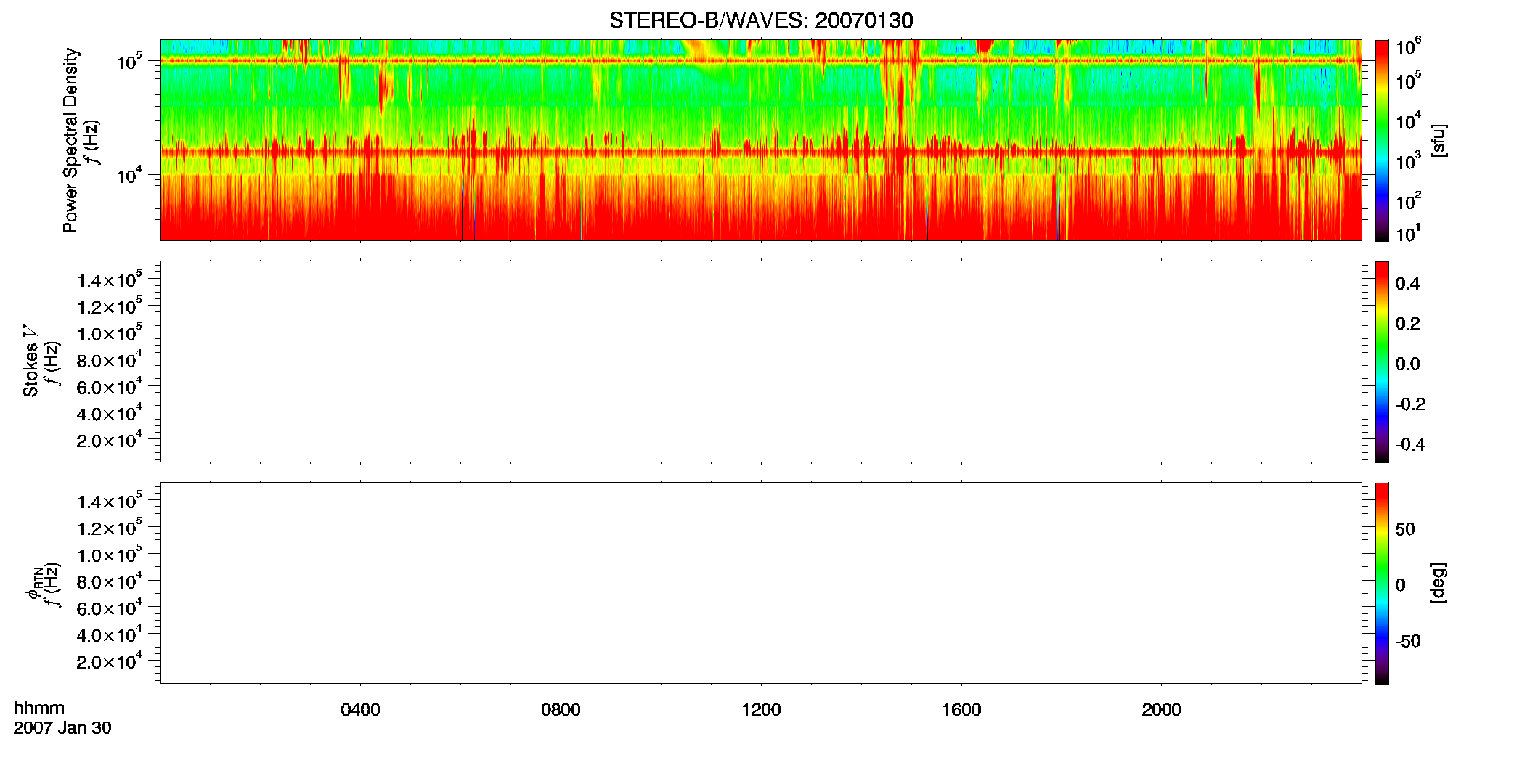Image resolution: width=1522 pixels, height=784 pixels.
Task: Click the Stokes V axis label
Action: tap(30, 361)
